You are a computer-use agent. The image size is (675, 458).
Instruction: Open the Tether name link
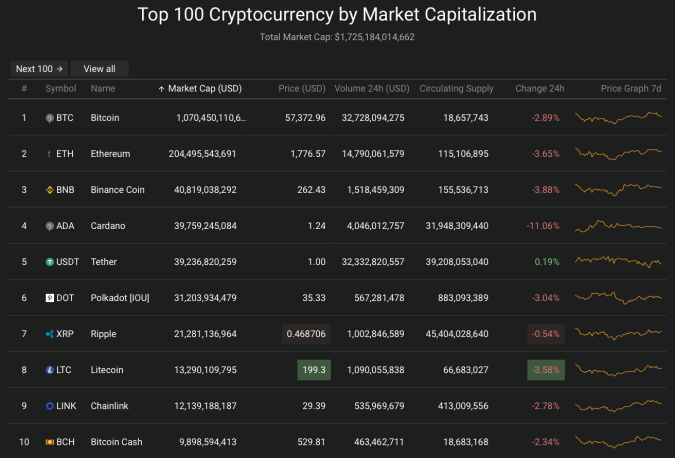[x=103, y=262]
